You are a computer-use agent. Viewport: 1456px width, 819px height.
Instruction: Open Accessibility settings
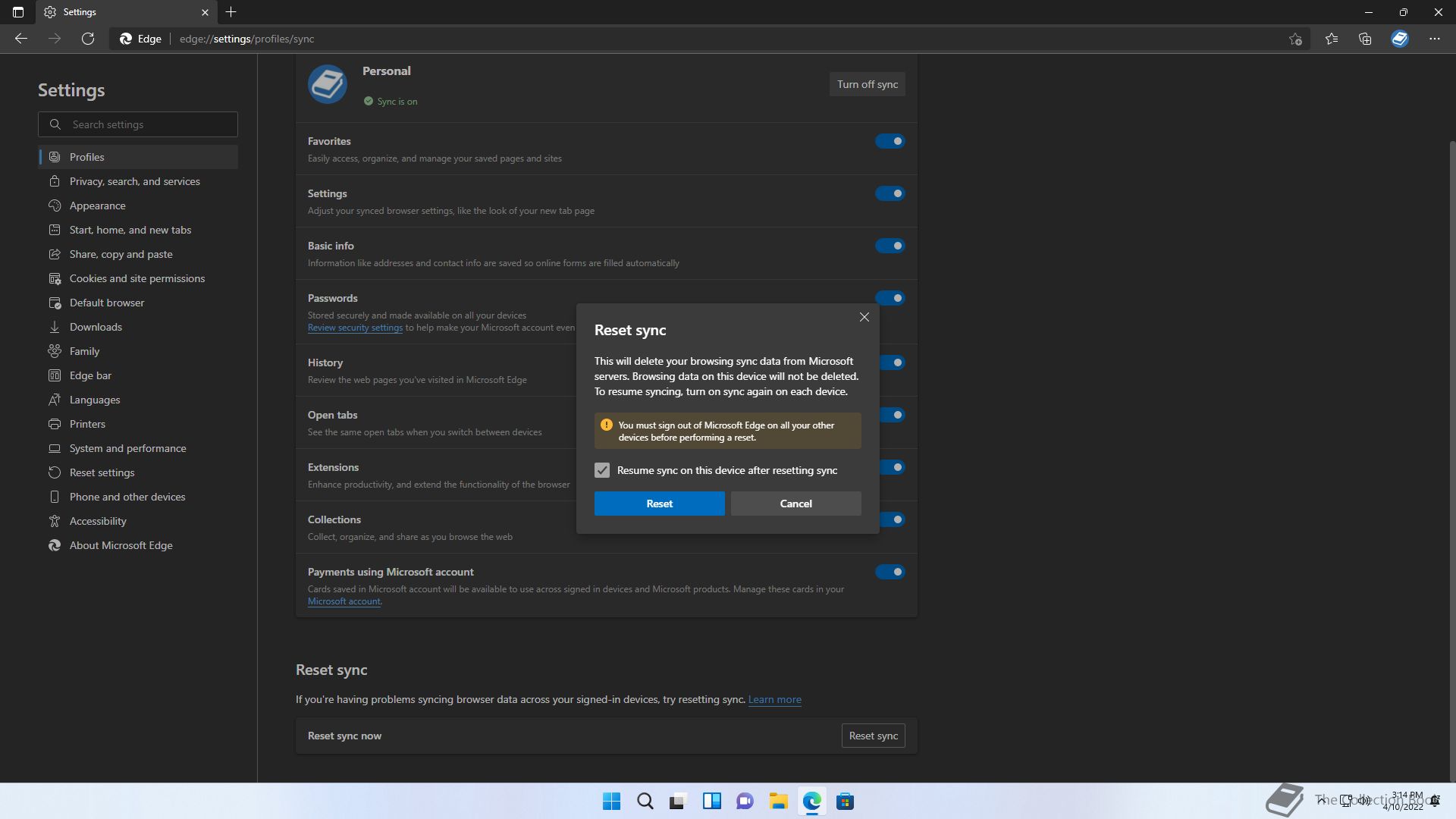[x=138, y=521]
